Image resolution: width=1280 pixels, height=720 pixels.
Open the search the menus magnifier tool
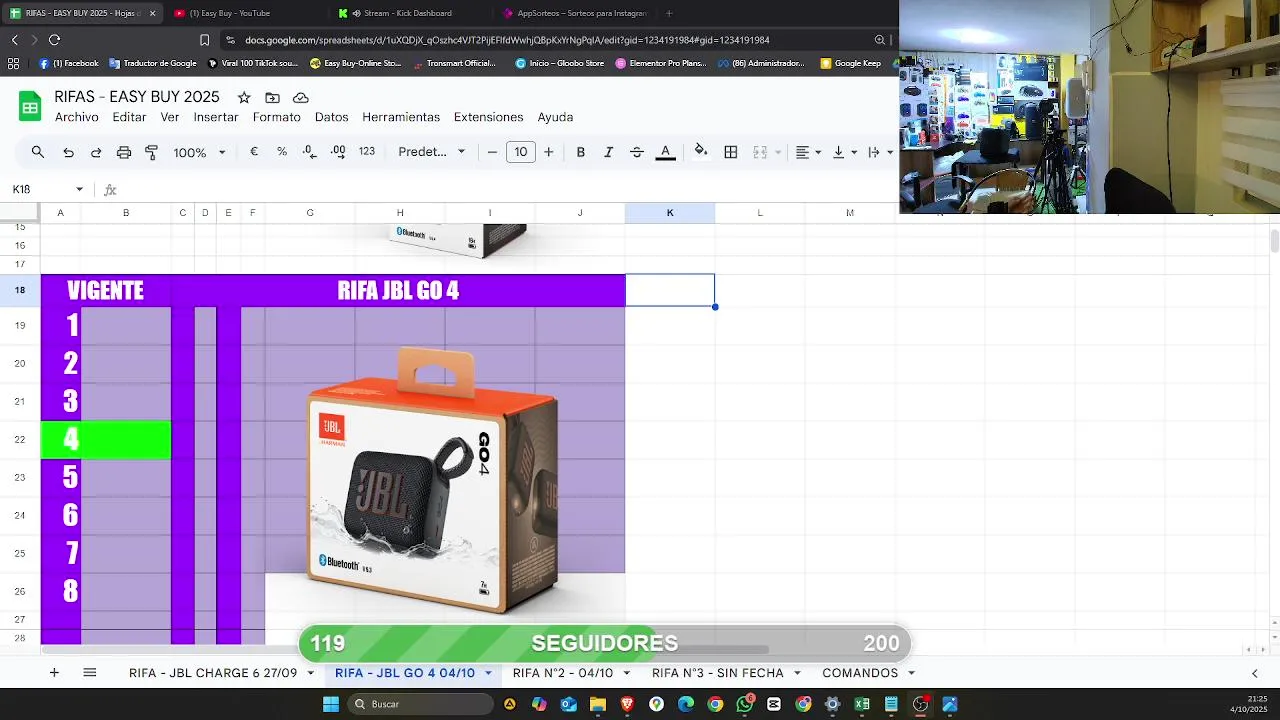click(38, 152)
